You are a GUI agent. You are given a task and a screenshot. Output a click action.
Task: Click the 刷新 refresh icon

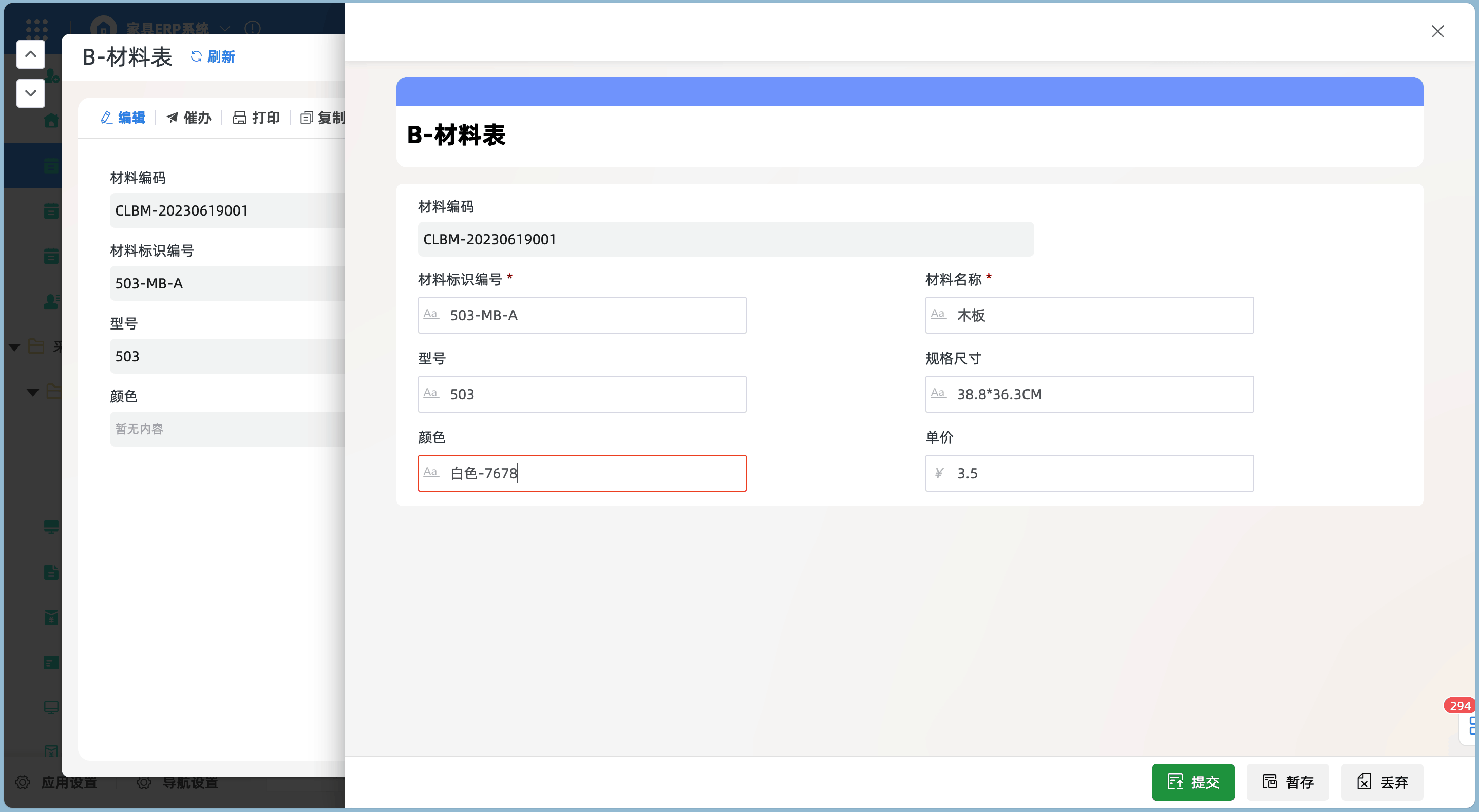[196, 56]
